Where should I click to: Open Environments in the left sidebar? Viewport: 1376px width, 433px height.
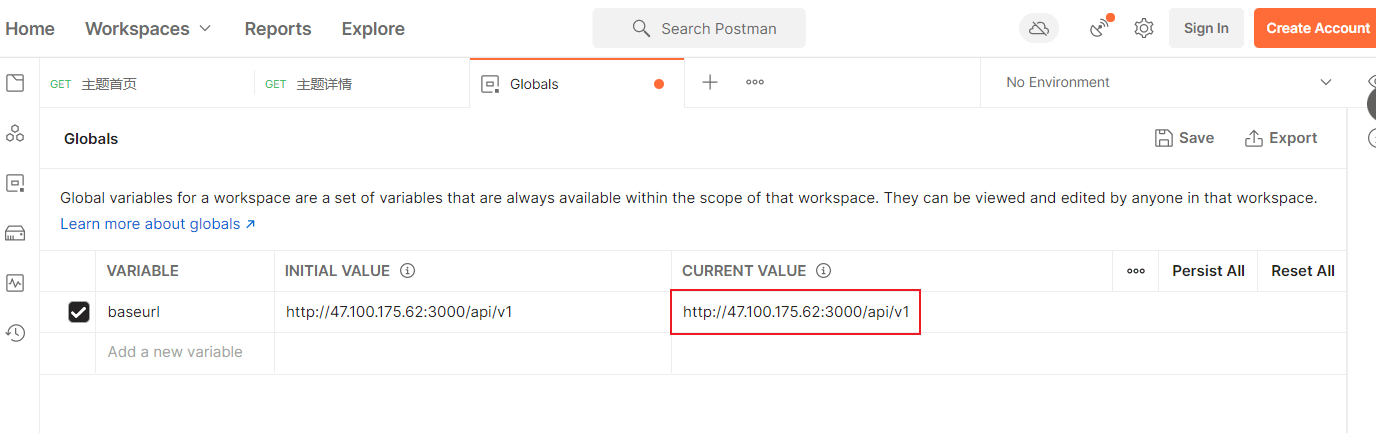pos(15,183)
